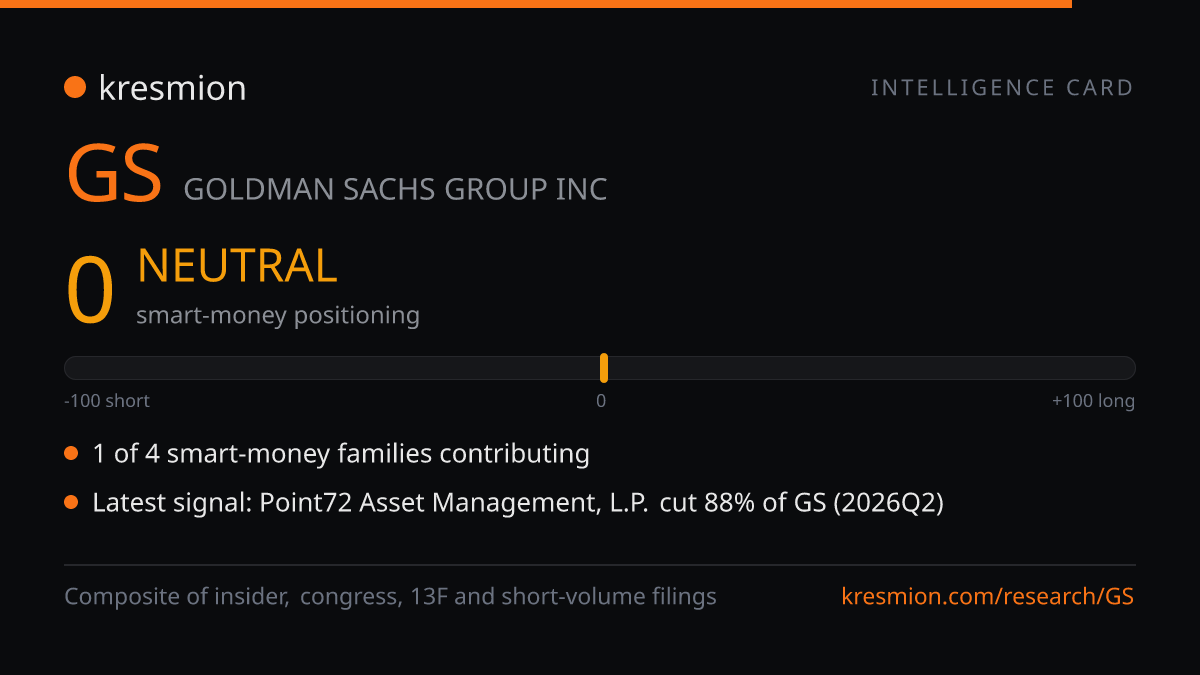
Task: Click the smart-money positioning subtitle
Action: click(278, 315)
